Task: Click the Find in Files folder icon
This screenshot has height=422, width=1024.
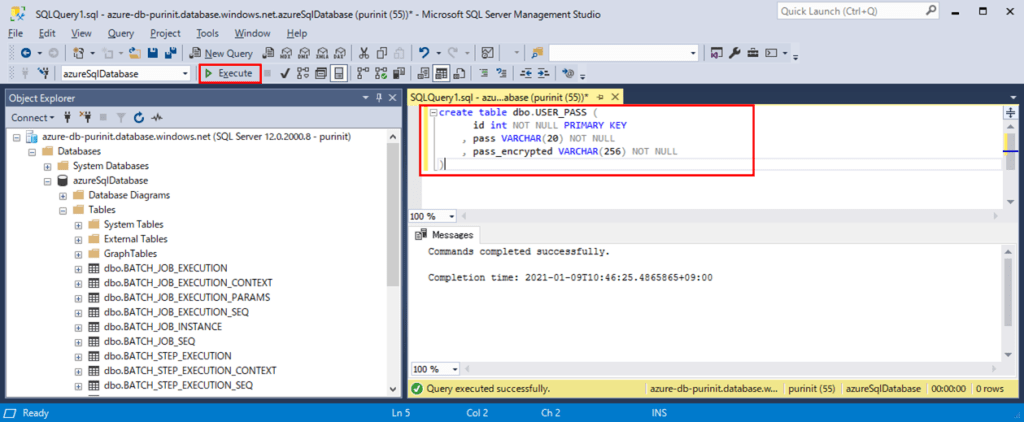Action: [x=537, y=54]
